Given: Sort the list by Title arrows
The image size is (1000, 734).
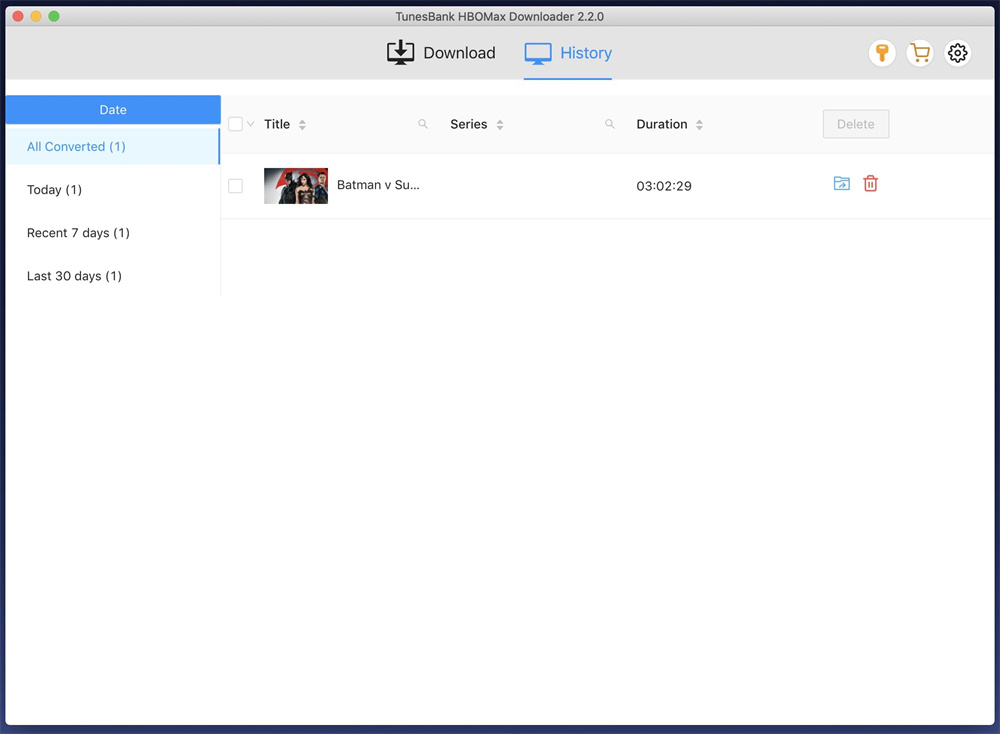Looking at the screenshot, I should click(x=302, y=124).
